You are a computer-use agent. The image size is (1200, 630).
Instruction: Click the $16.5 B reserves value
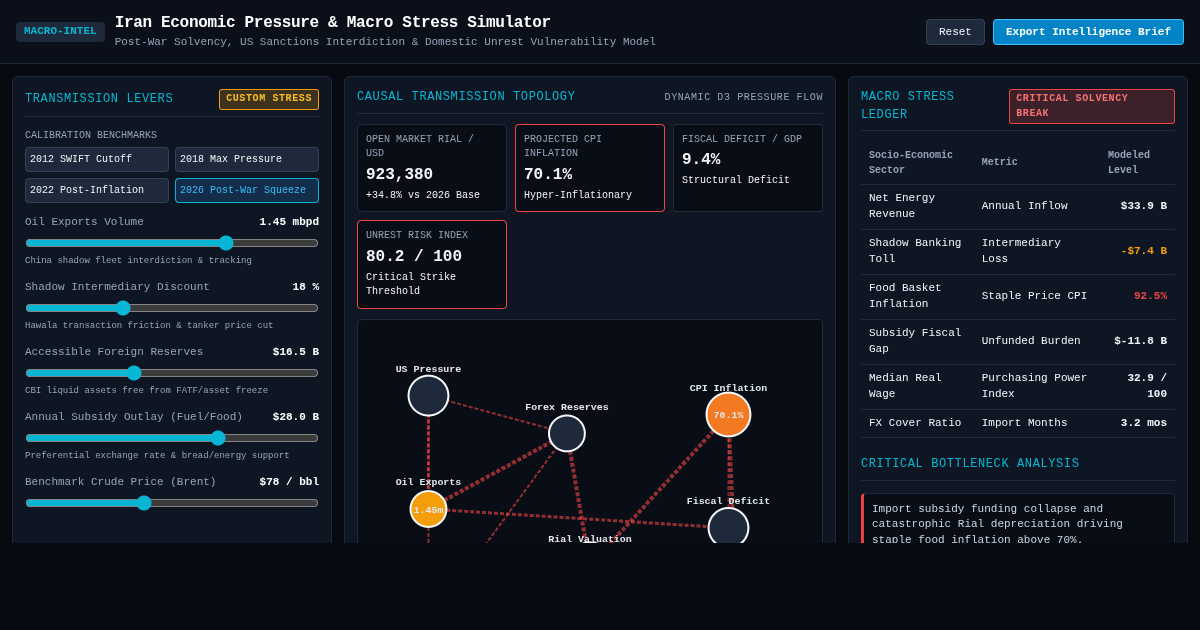click(x=296, y=352)
